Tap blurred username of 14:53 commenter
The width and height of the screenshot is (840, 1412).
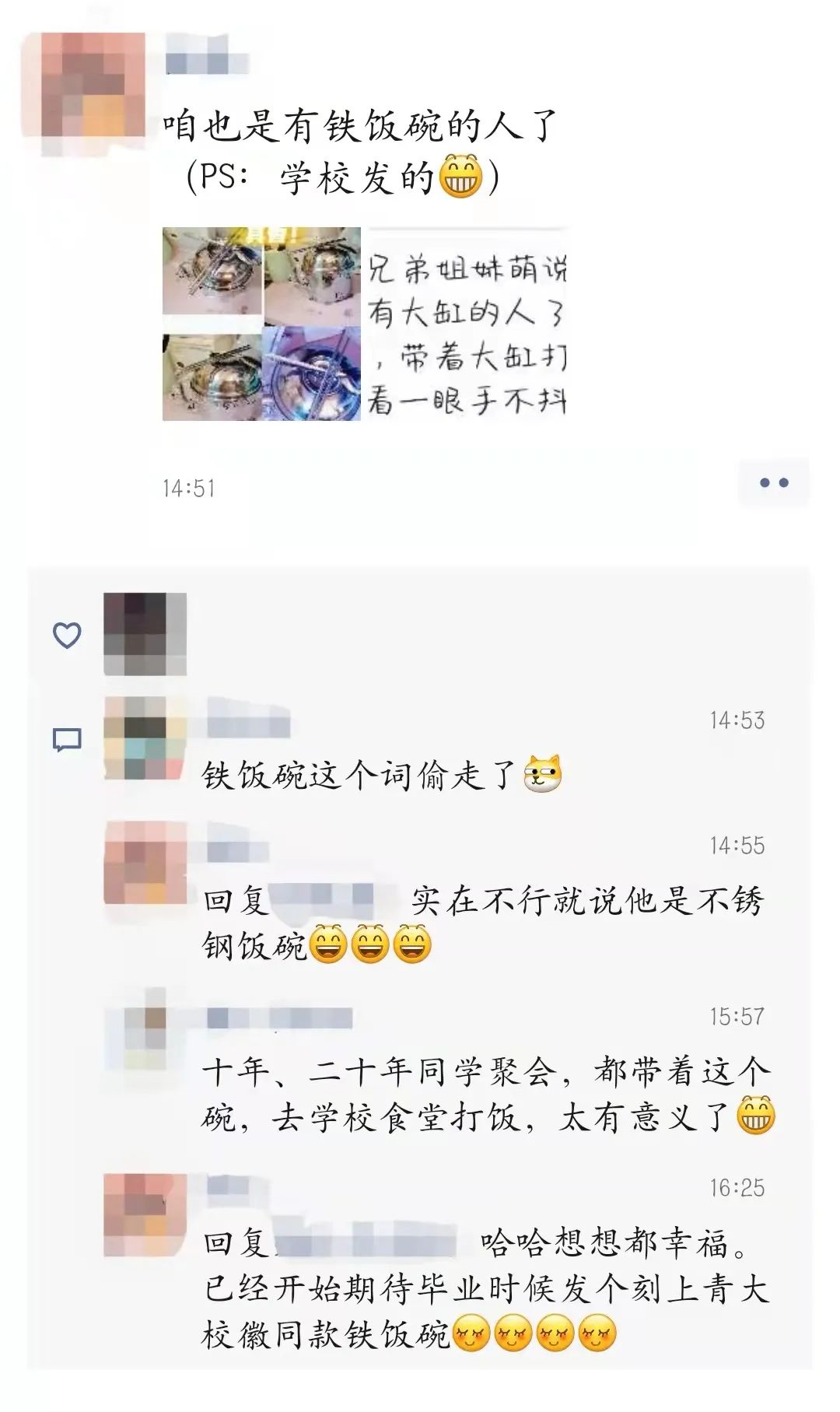point(247,719)
